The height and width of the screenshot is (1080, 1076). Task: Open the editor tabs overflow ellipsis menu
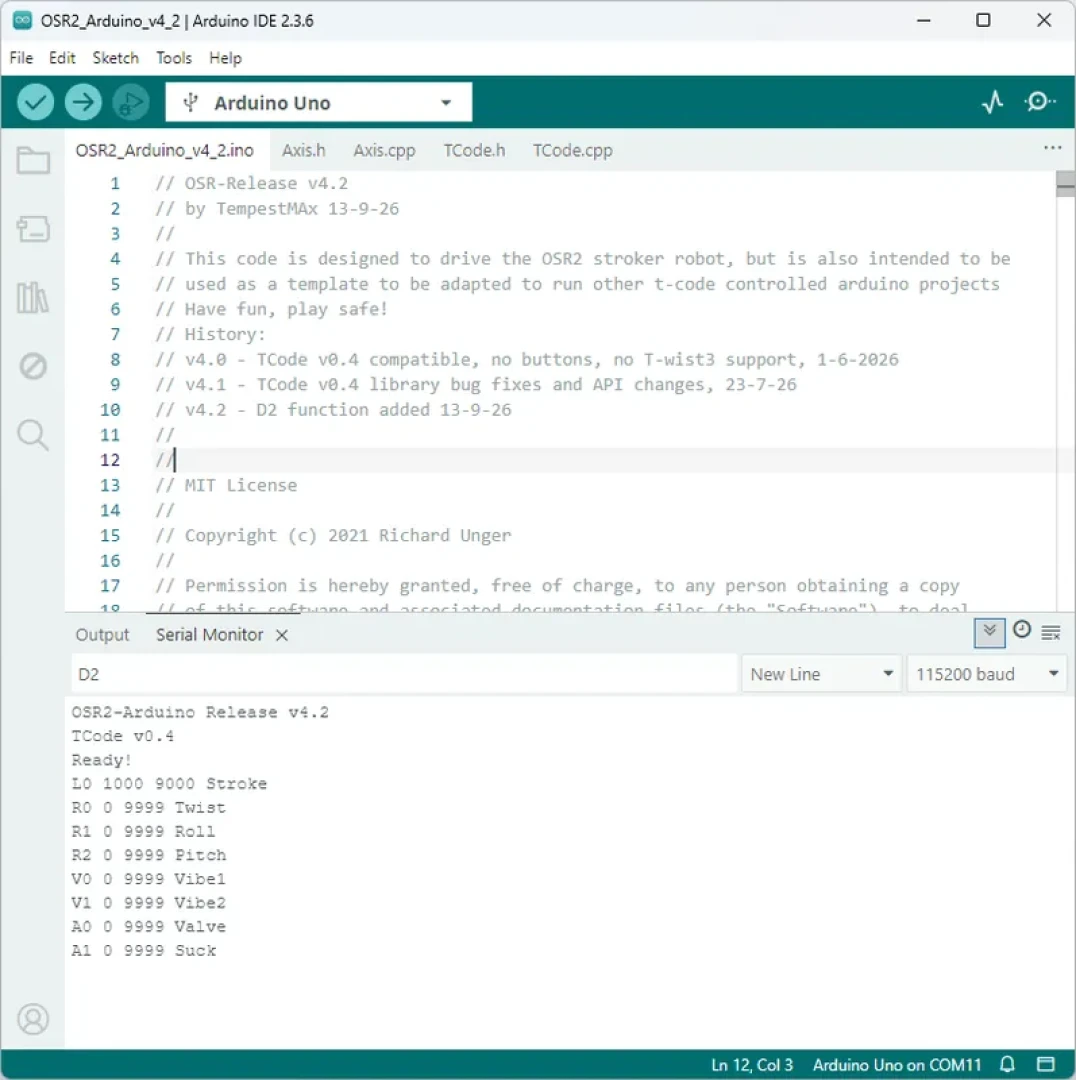1053,147
